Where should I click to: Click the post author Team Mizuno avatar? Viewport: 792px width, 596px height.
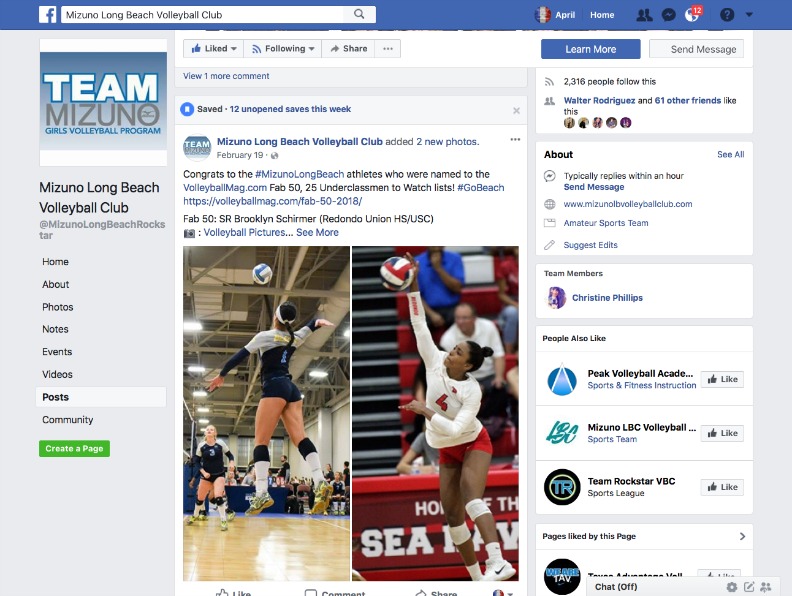[197, 147]
